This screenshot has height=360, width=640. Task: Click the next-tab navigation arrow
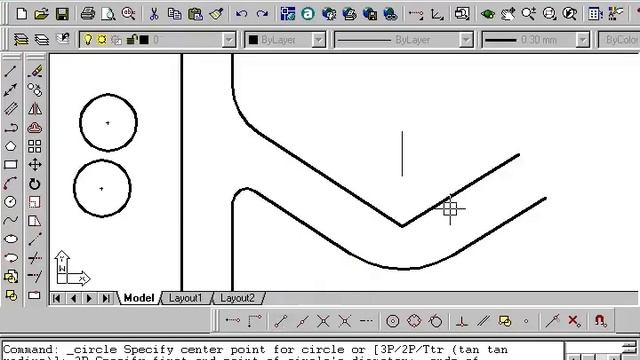tap(89, 298)
